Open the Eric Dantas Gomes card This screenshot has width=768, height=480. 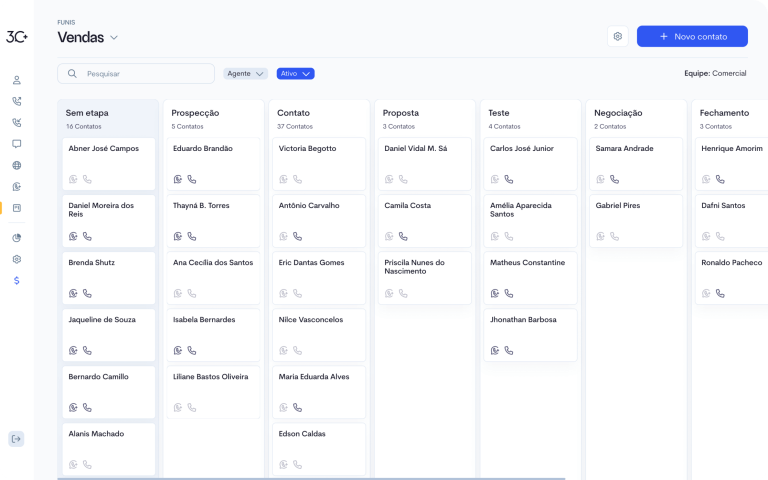coord(319,278)
